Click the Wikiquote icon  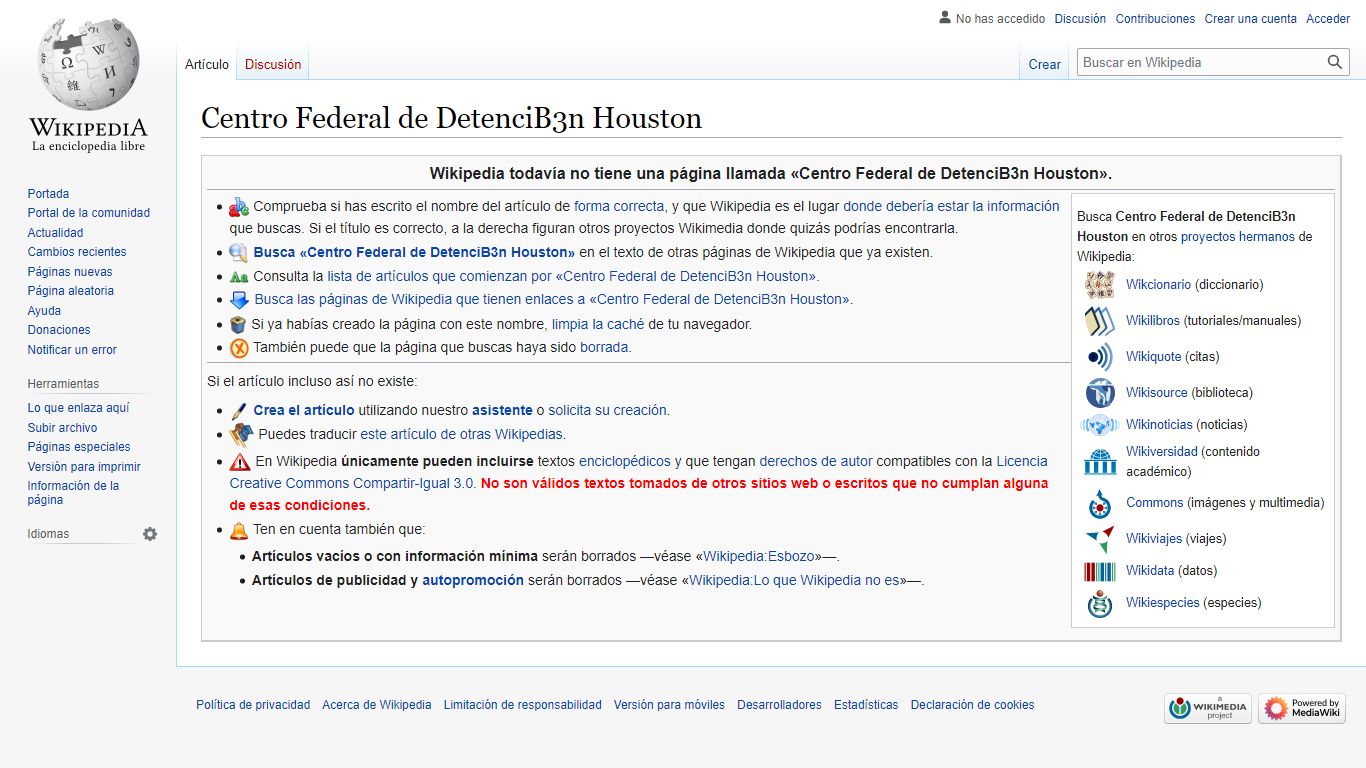click(x=1100, y=357)
